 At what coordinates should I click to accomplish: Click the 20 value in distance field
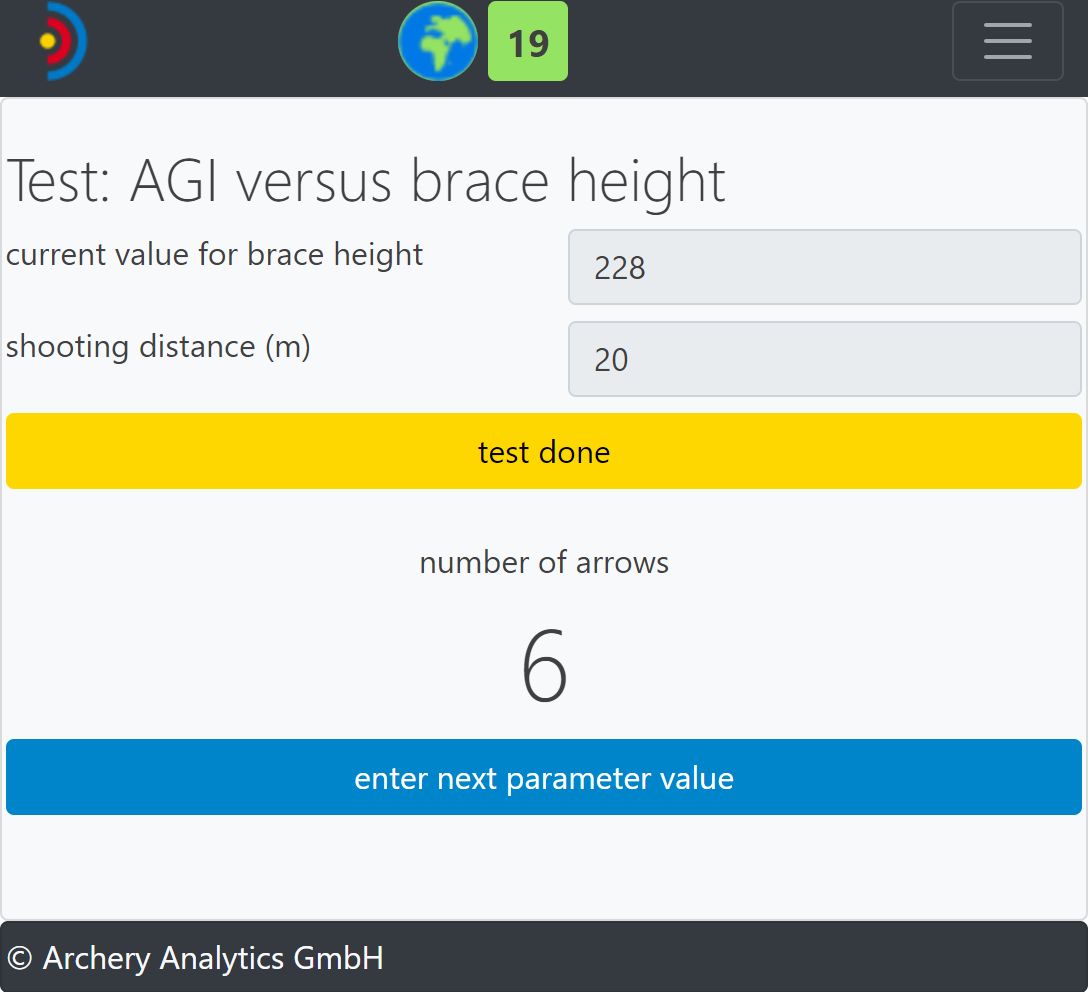611,360
